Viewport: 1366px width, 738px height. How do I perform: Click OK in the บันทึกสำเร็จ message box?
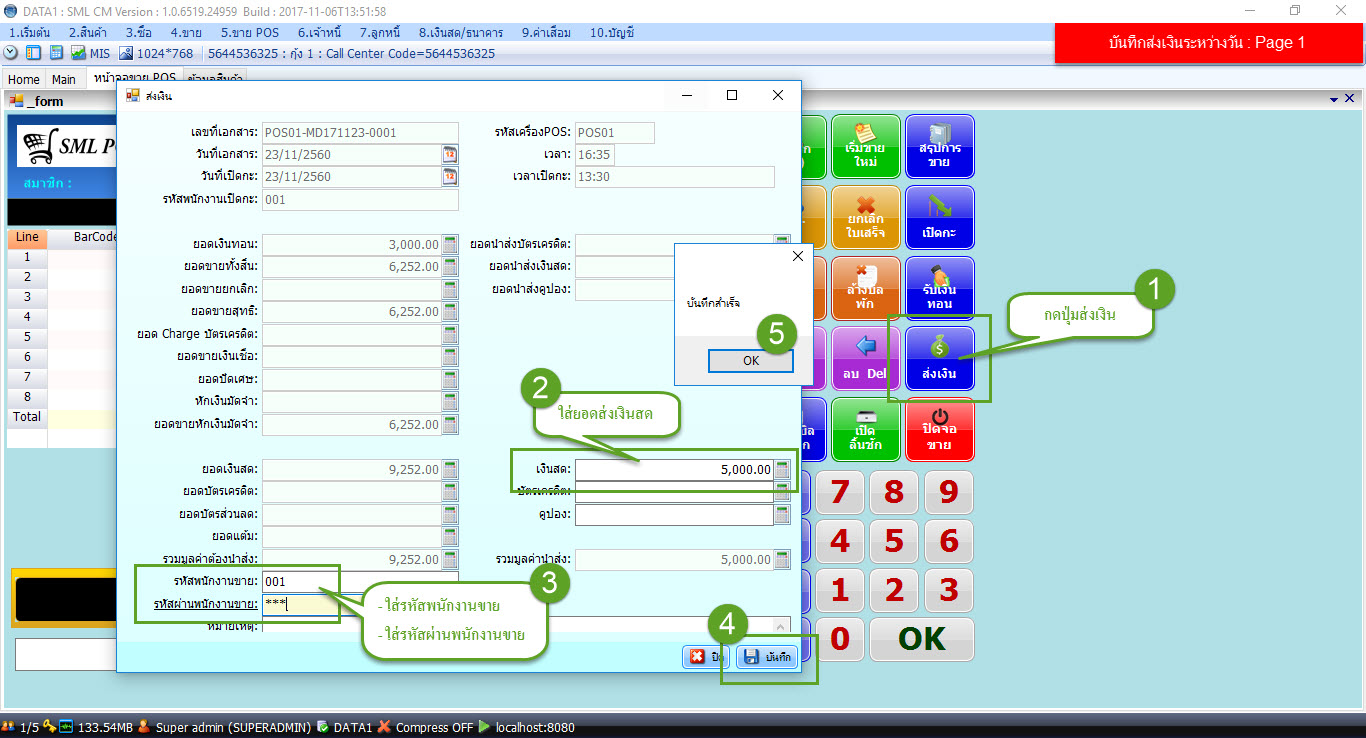tap(750, 361)
